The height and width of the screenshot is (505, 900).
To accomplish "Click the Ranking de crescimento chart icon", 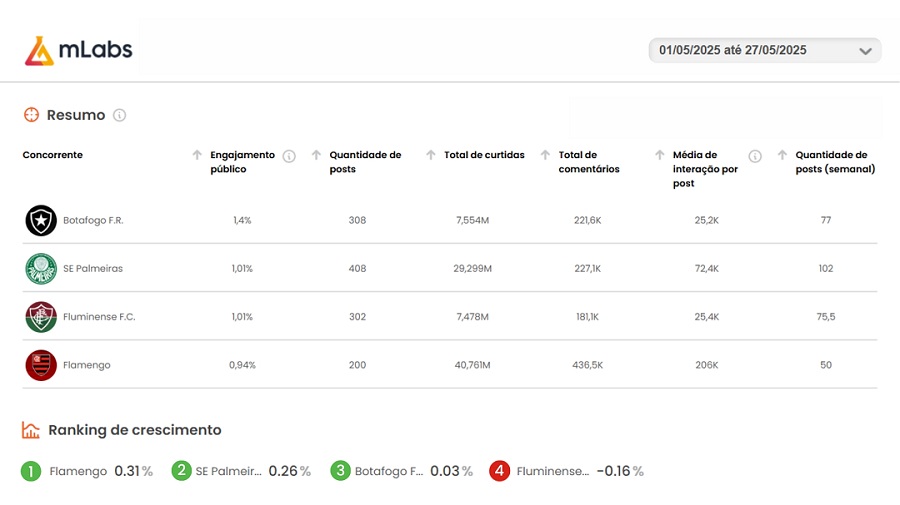I will click(31, 430).
